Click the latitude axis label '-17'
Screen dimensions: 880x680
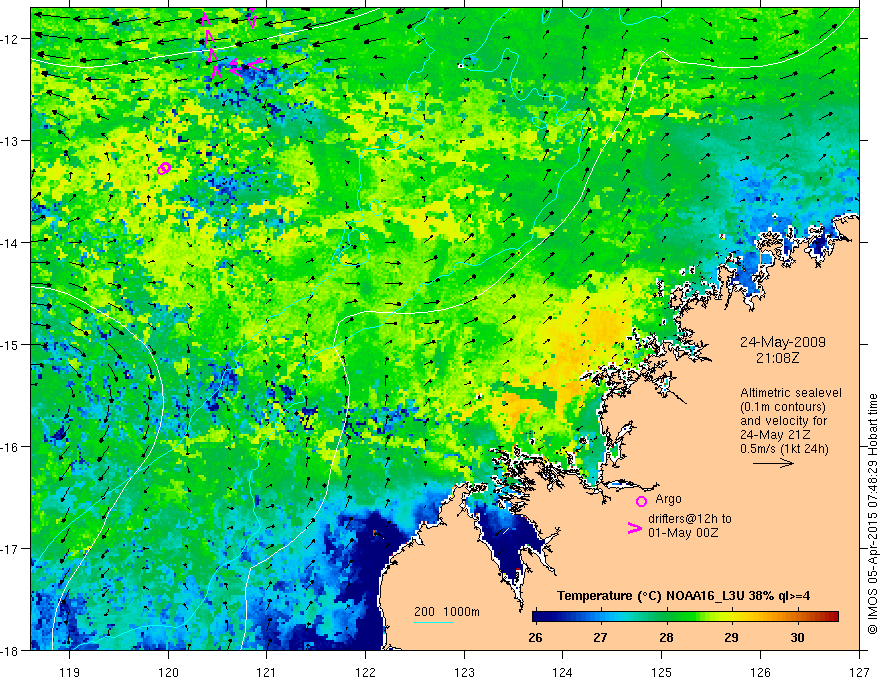click(11, 549)
